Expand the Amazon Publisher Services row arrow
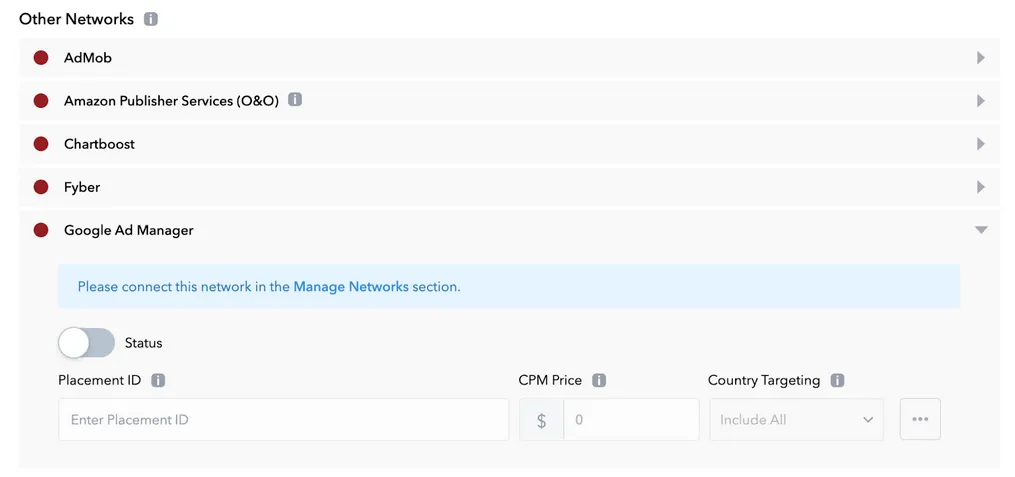This screenshot has height=477, width=1015. tap(981, 101)
